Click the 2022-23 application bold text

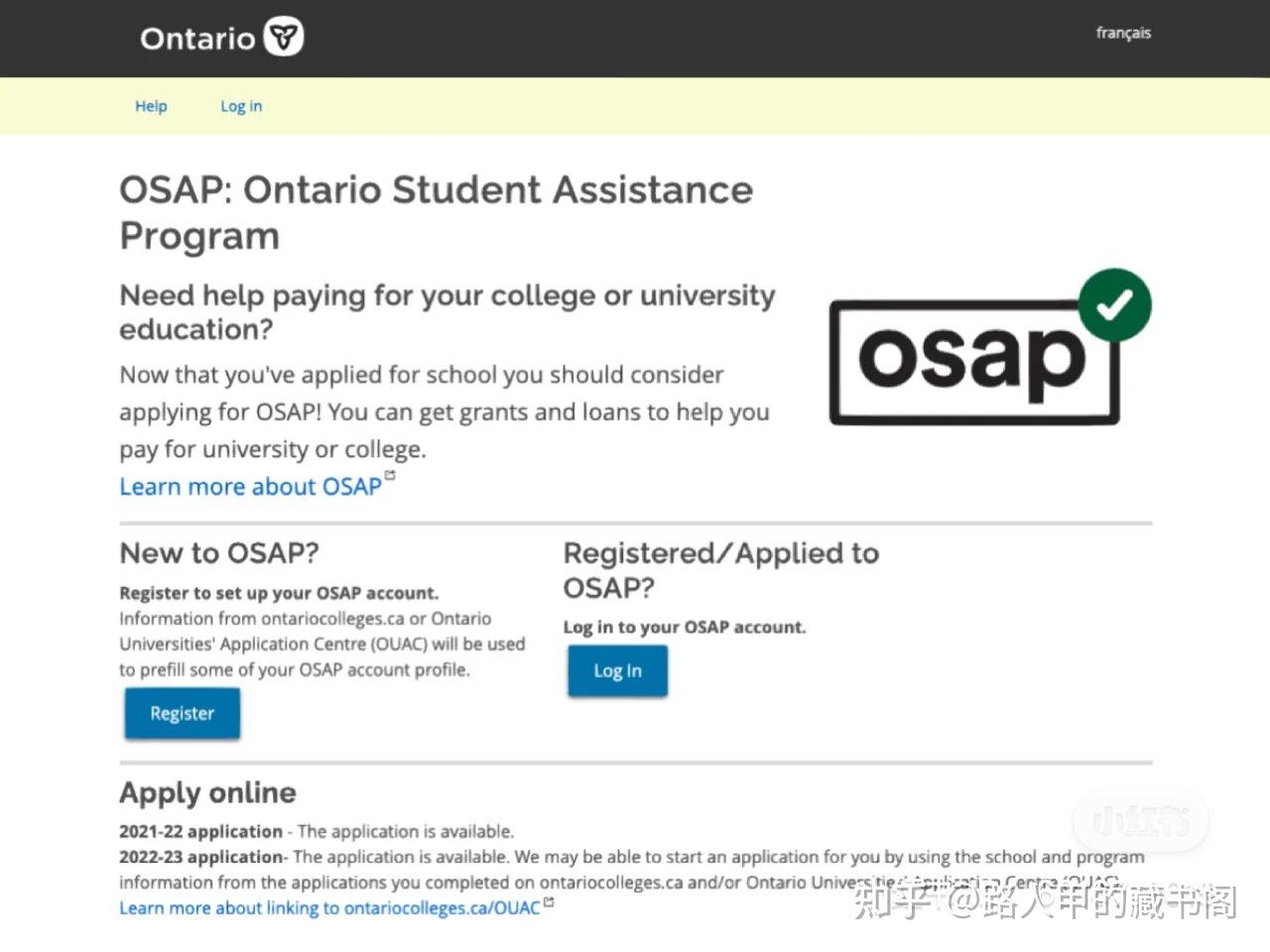[200, 857]
